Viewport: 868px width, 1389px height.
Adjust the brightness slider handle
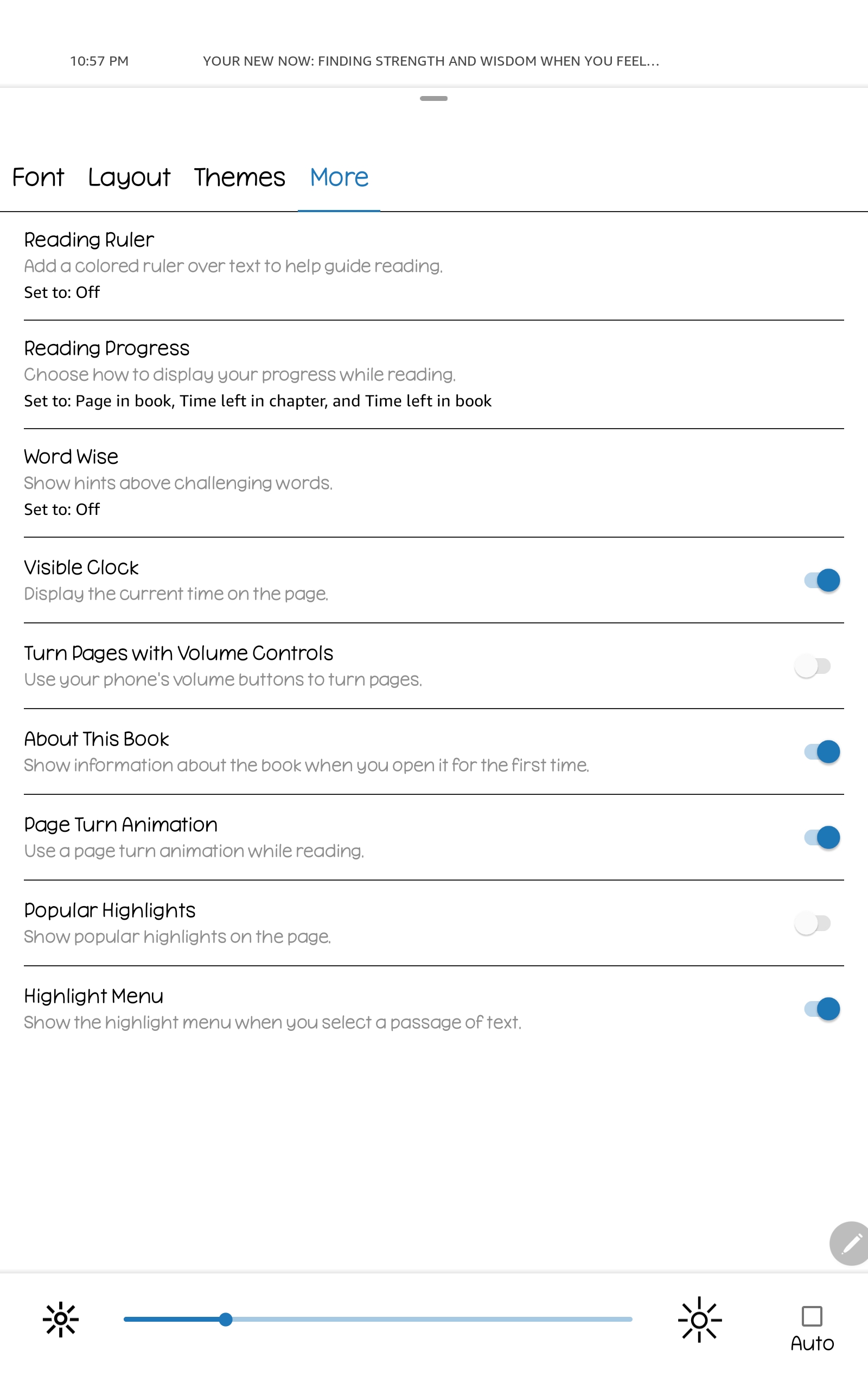point(226,1318)
